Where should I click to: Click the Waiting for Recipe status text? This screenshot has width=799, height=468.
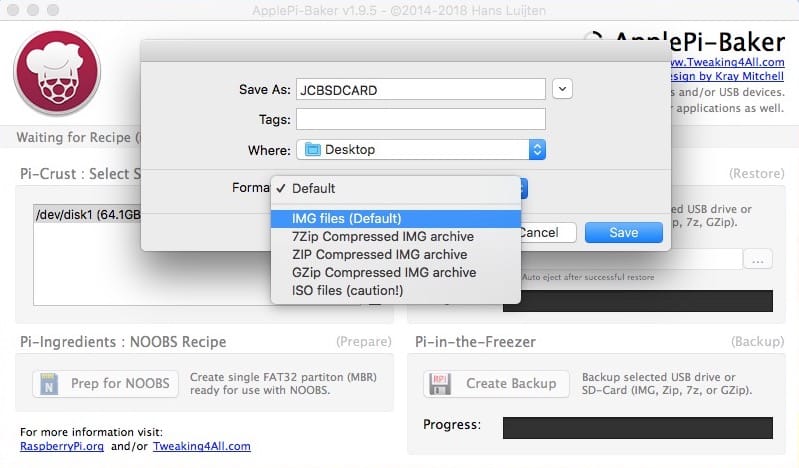77,138
